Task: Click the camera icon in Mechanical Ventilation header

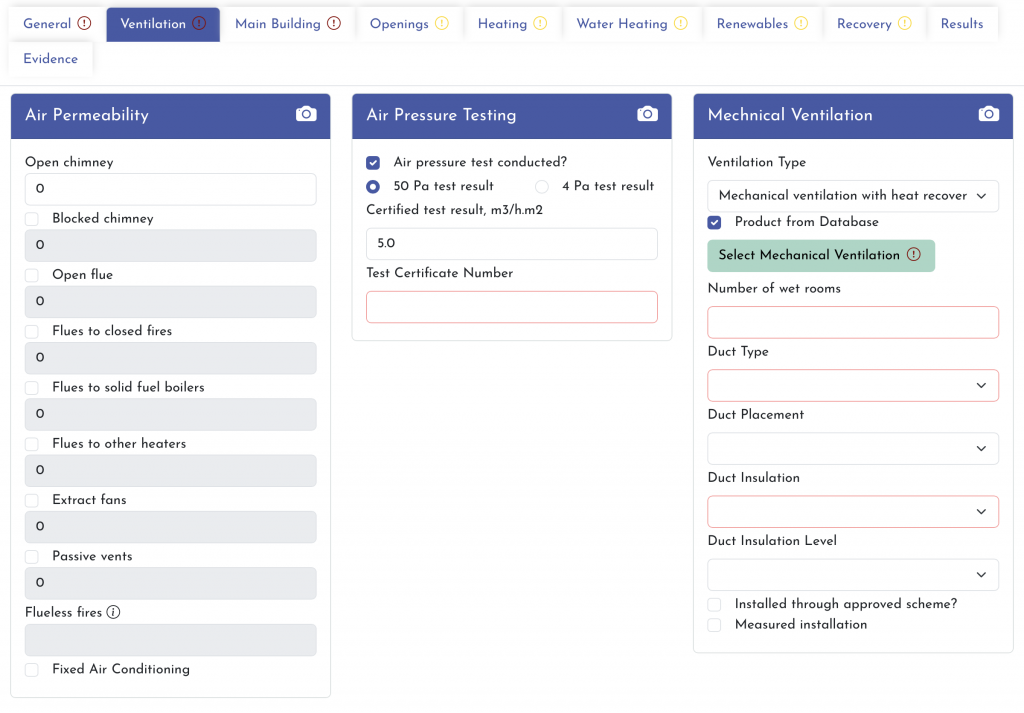Action: pyautogui.click(x=988, y=115)
